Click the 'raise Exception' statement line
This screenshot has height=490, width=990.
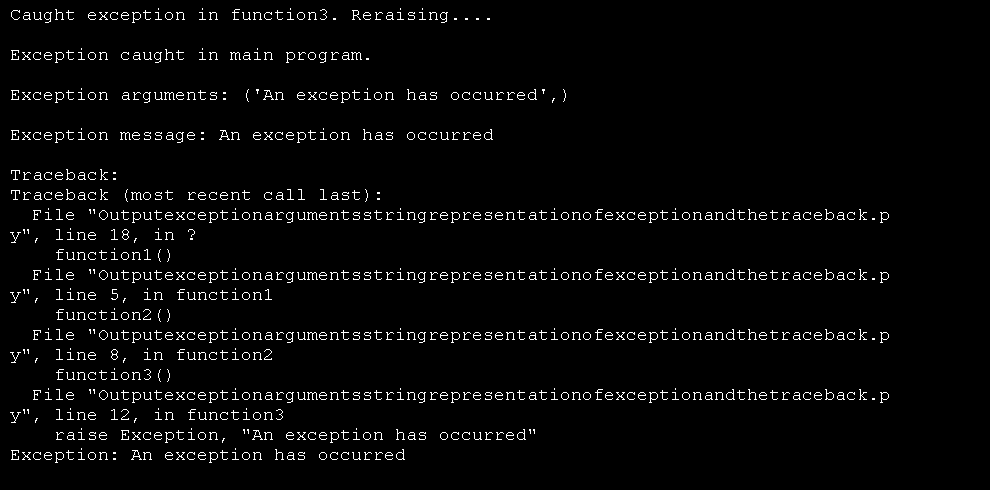(295, 436)
